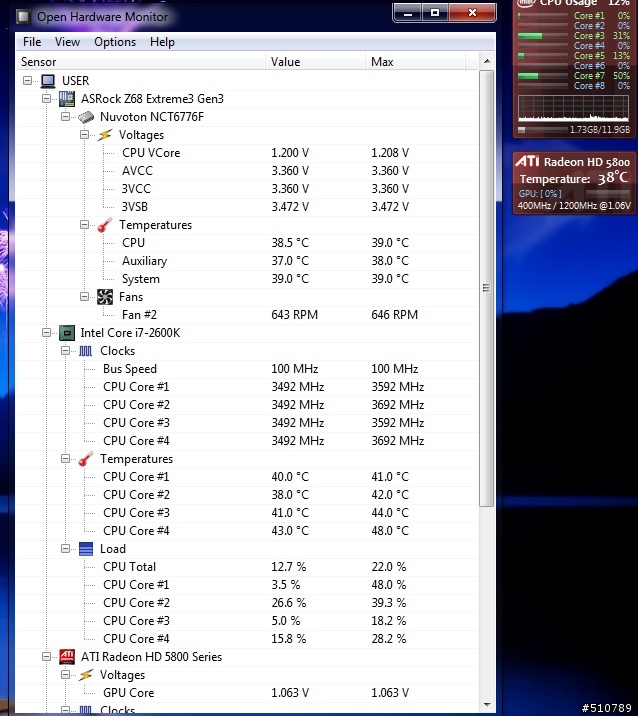
Task: Maximize the Open Hardware Monitor window
Action: [x=435, y=13]
